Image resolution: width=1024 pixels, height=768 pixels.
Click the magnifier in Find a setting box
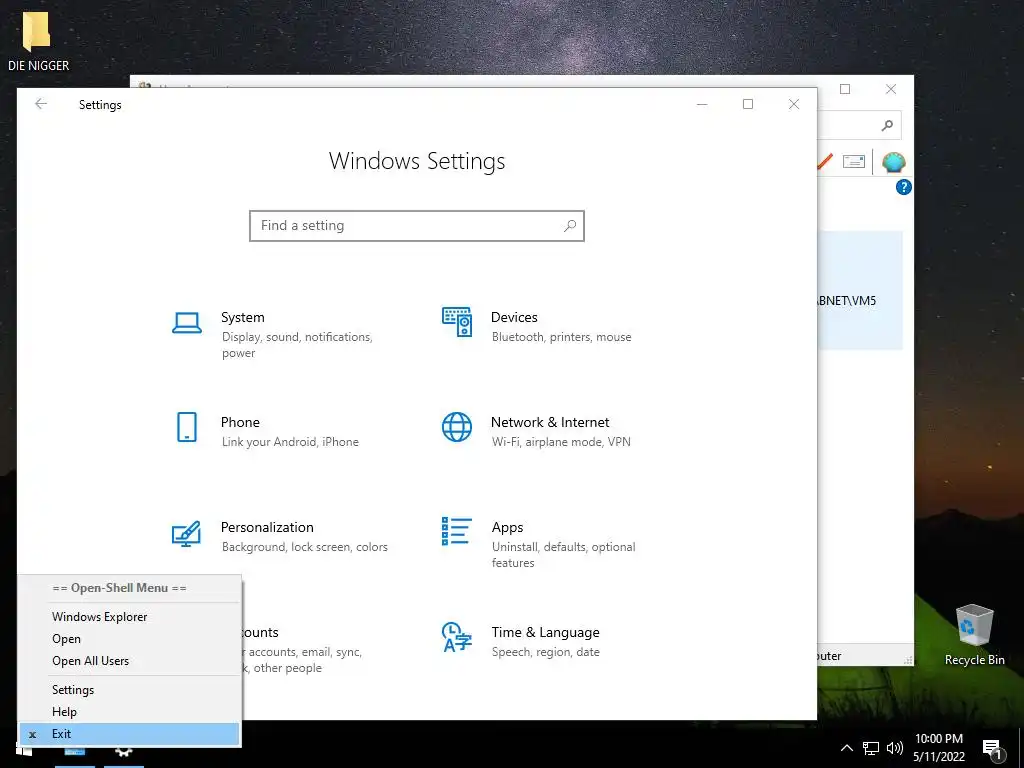[569, 225]
